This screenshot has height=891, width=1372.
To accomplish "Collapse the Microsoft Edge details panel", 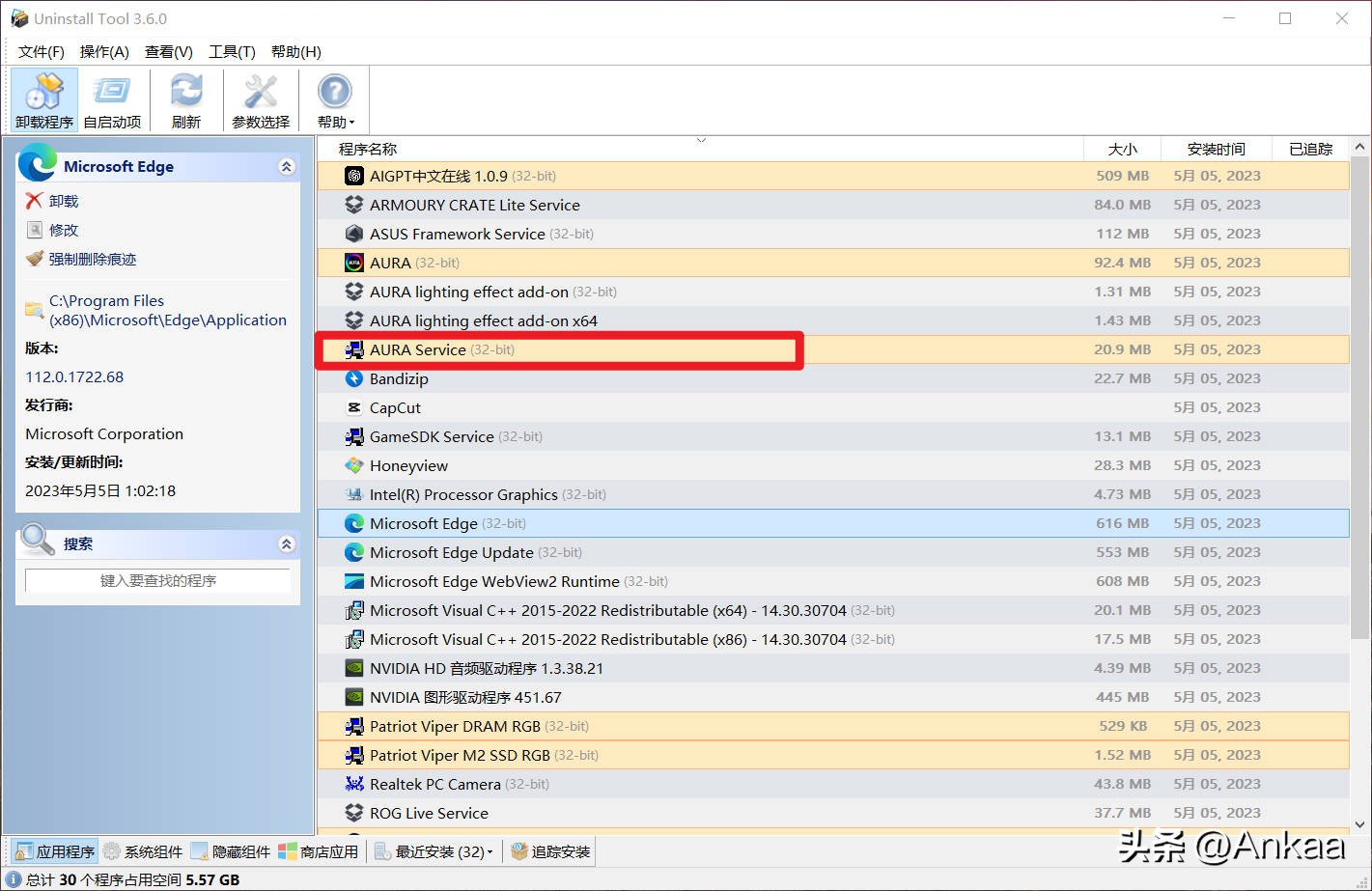I will click(286, 166).
